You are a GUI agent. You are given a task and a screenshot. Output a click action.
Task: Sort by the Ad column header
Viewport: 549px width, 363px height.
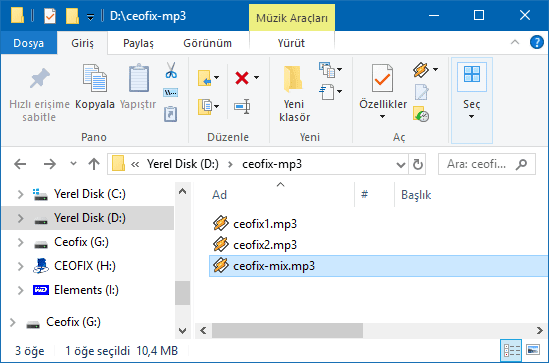[x=220, y=195]
